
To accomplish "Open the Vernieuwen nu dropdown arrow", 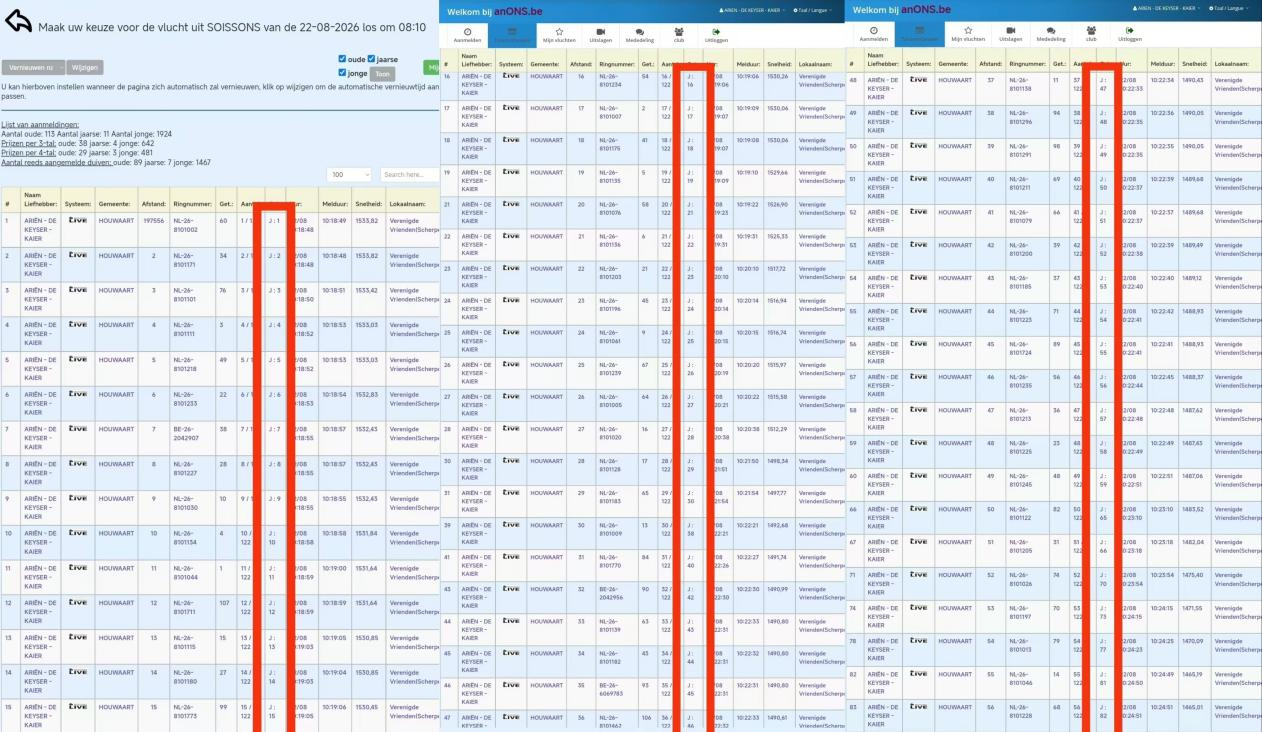I will [x=61, y=68].
